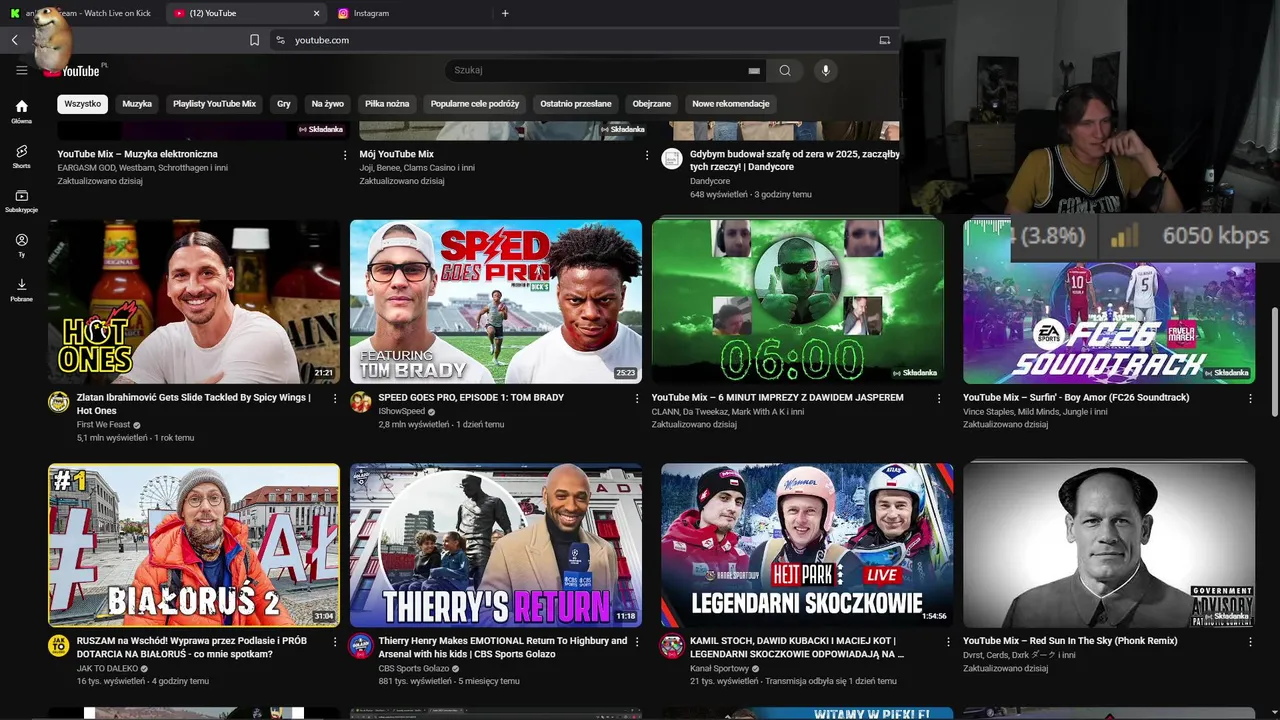The height and width of the screenshot is (720, 1280).
Task: Open the FC26 Soundtrack mix thumbnail
Action: (1109, 302)
